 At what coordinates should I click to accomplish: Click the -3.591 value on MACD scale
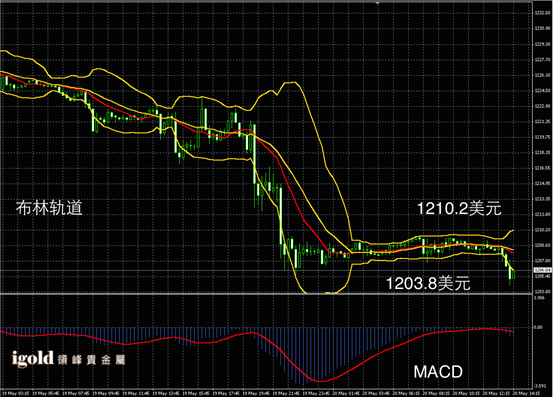pyautogui.click(x=540, y=386)
